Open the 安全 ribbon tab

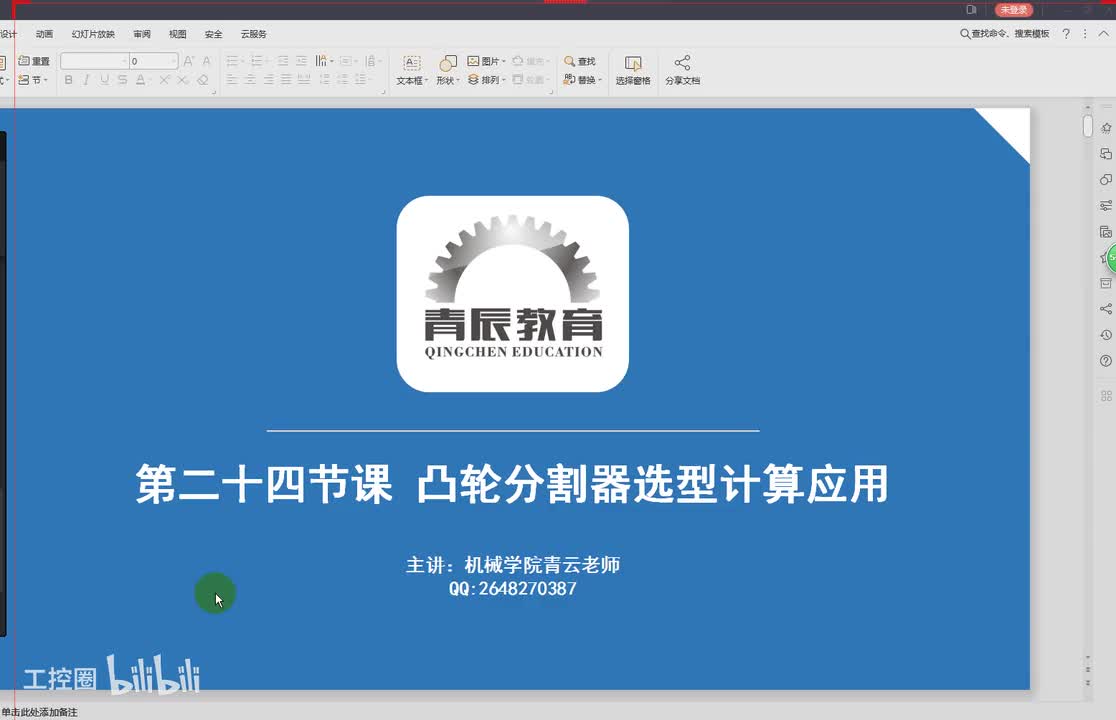(213, 33)
